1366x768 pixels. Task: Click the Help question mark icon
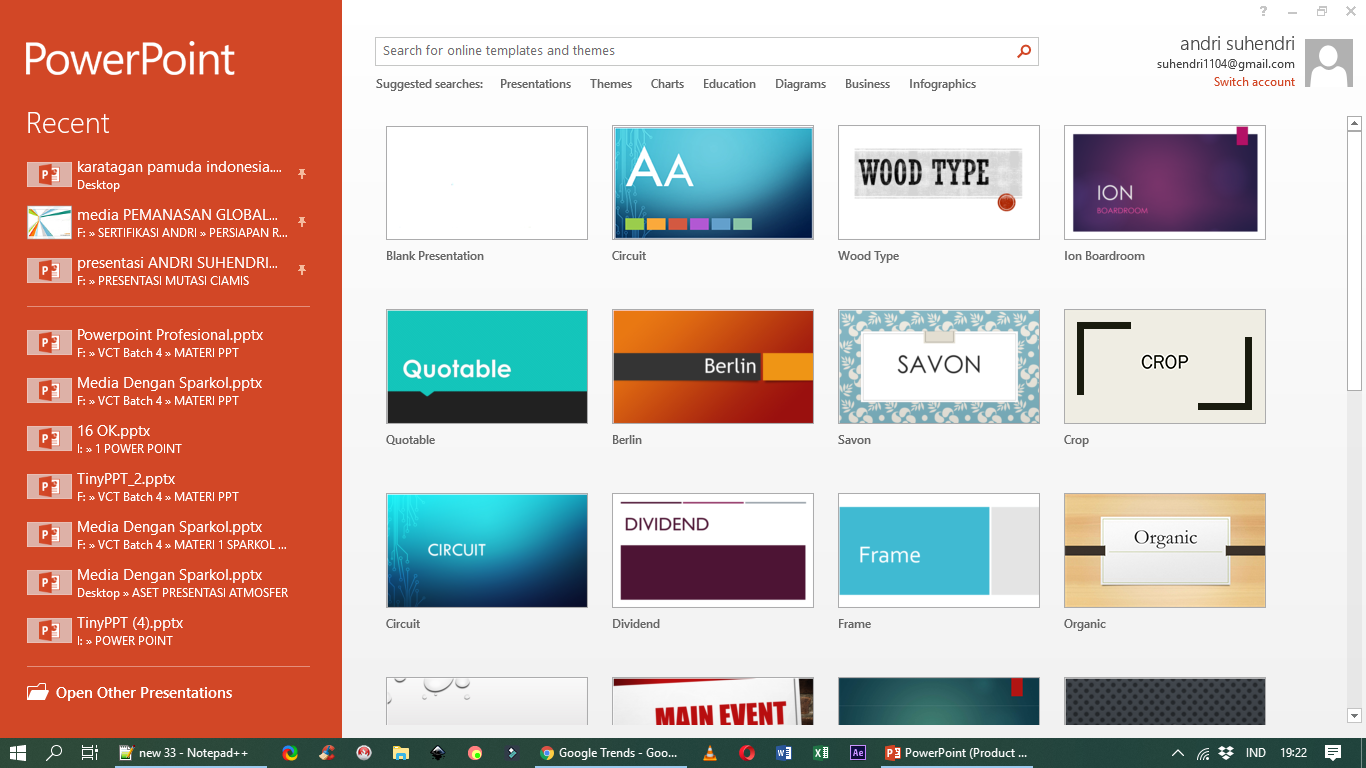tap(1263, 11)
